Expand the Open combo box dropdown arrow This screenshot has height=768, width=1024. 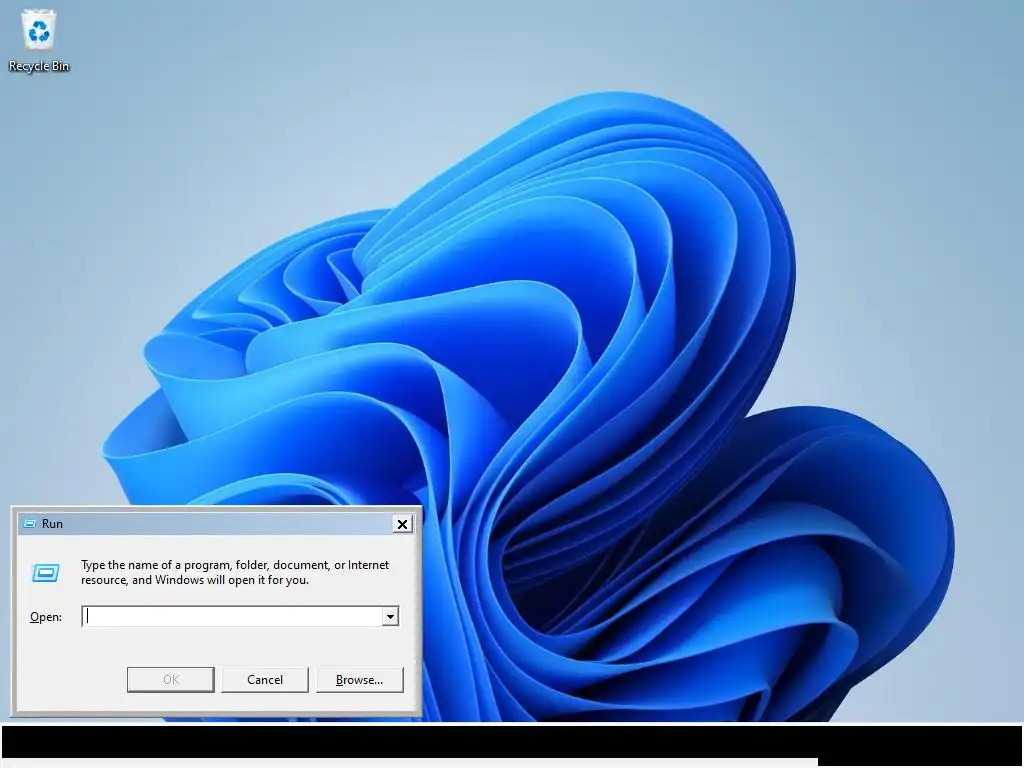point(390,616)
